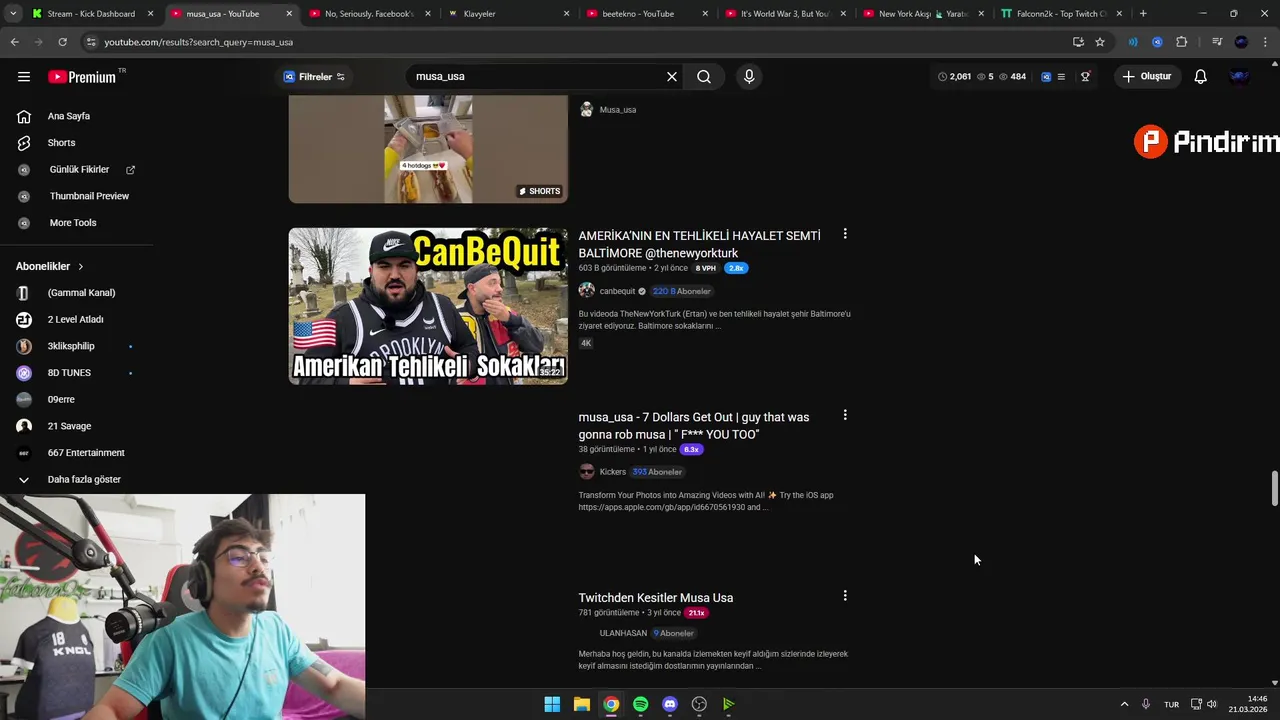
Task: Open the Shorts hotdogs video thumbnail
Action: click(x=428, y=149)
